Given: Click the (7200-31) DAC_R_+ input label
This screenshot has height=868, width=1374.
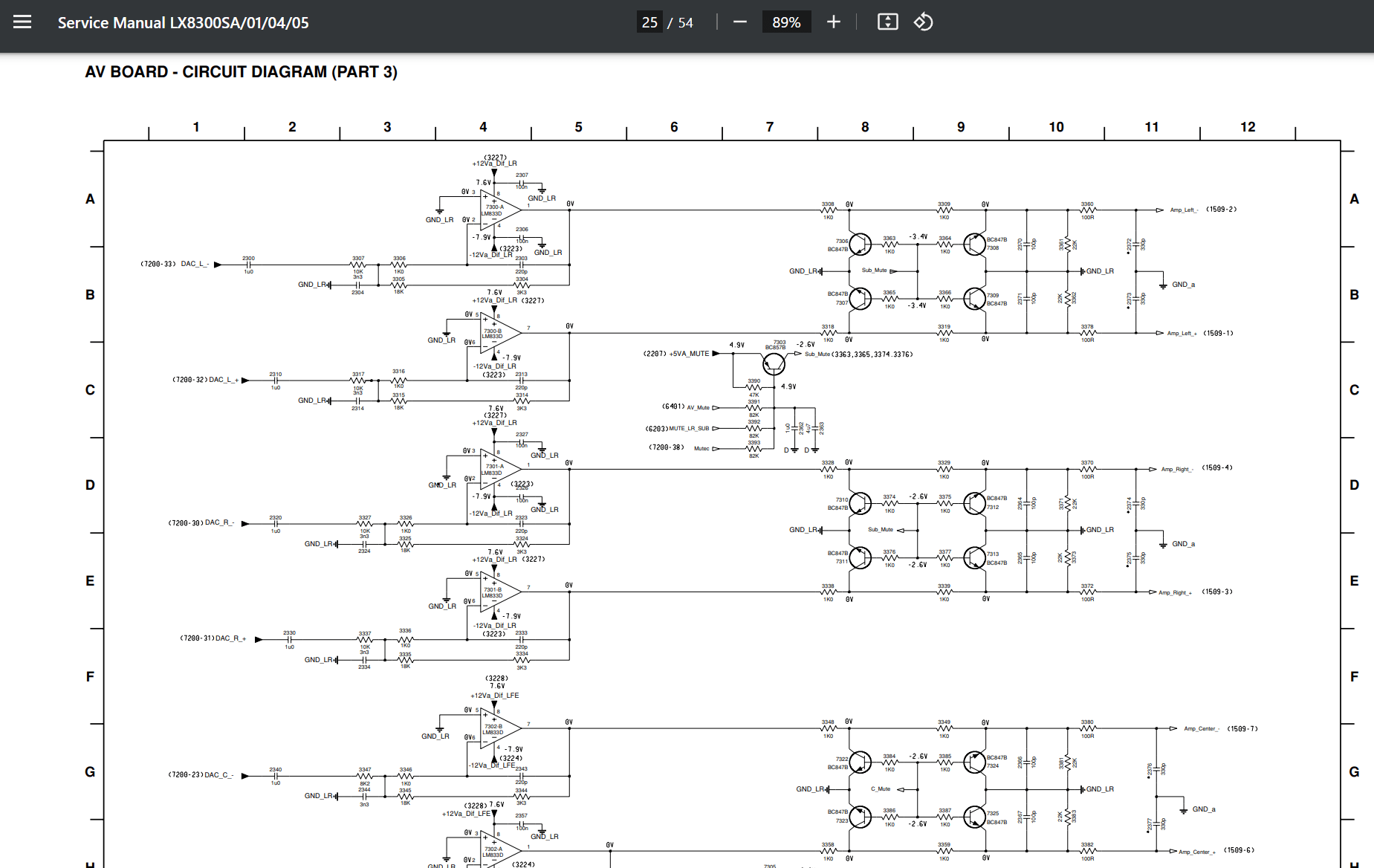Looking at the screenshot, I should click(213, 638).
